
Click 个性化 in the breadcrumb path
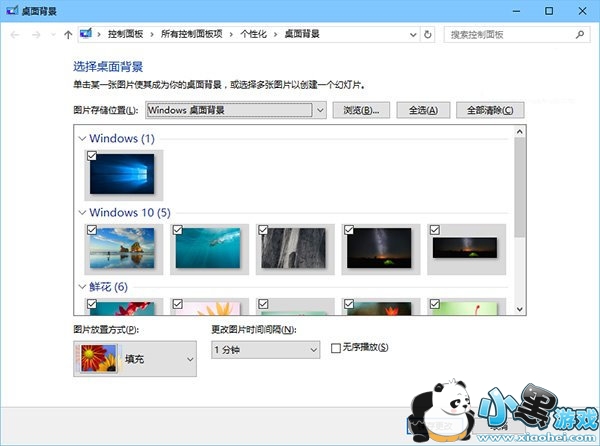click(x=255, y=34)
